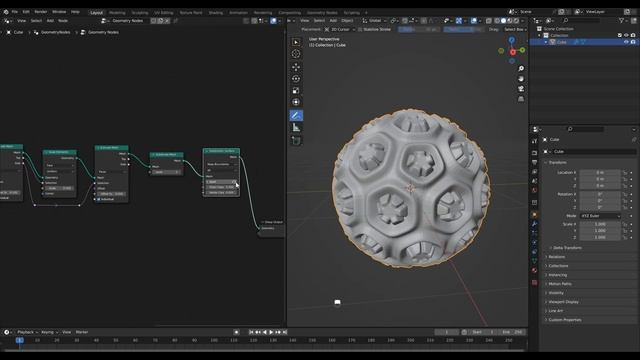Viewport: 640px width, 360px height.
Task: Click the Location X value field
Action: click(600, 173)
